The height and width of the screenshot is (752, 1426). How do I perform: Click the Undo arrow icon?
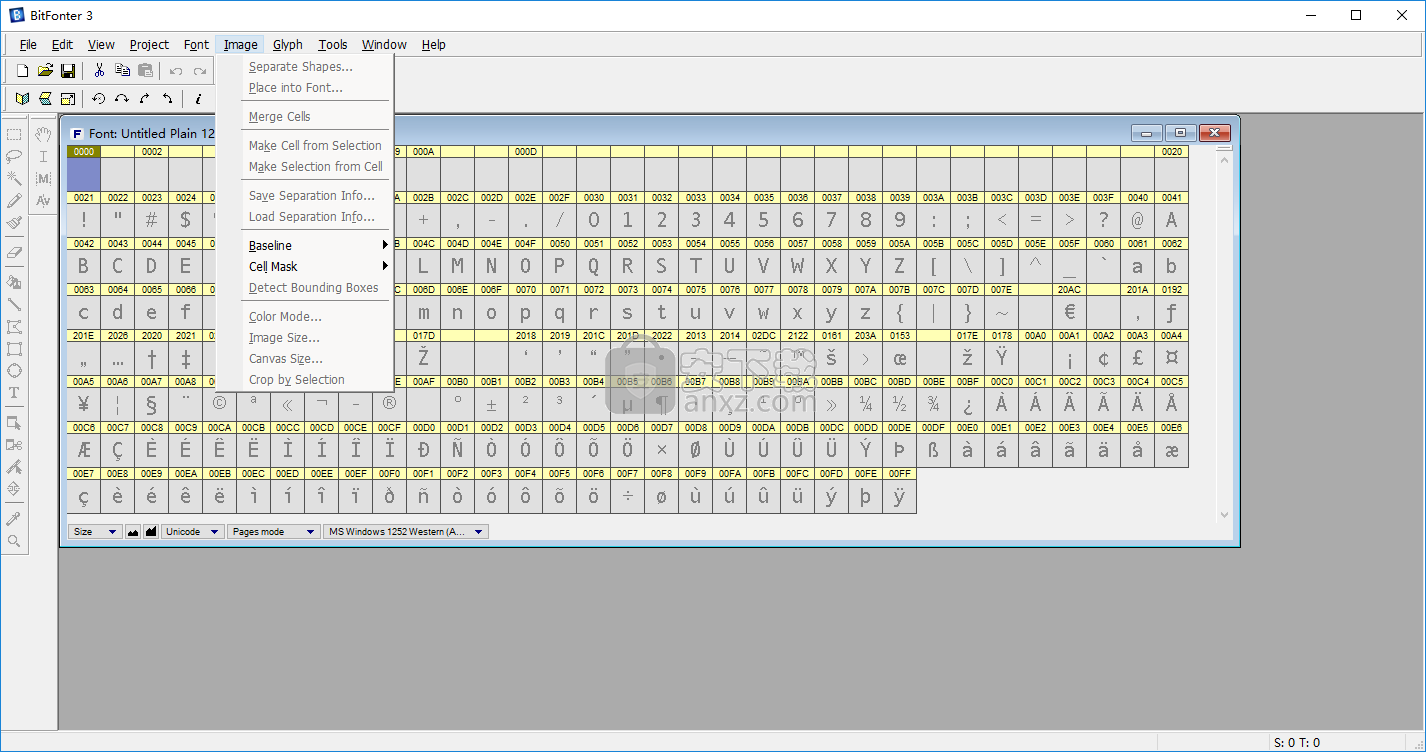click(x=176, y=71)
